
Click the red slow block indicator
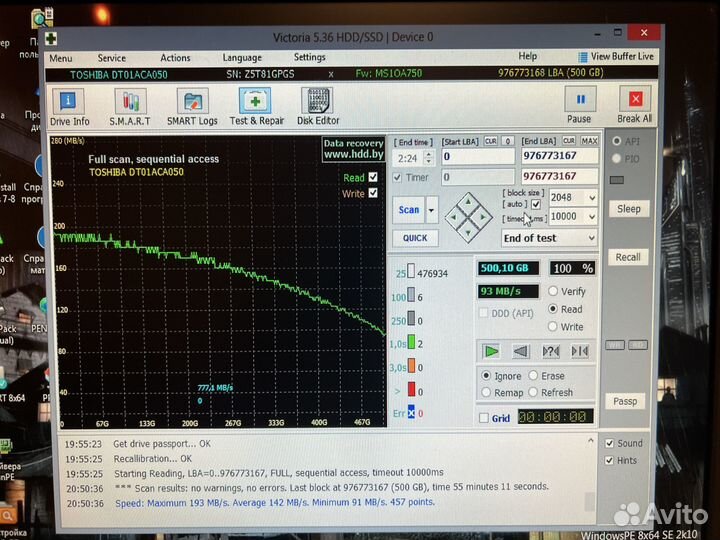pyautogui.click(x=411, y=389)
